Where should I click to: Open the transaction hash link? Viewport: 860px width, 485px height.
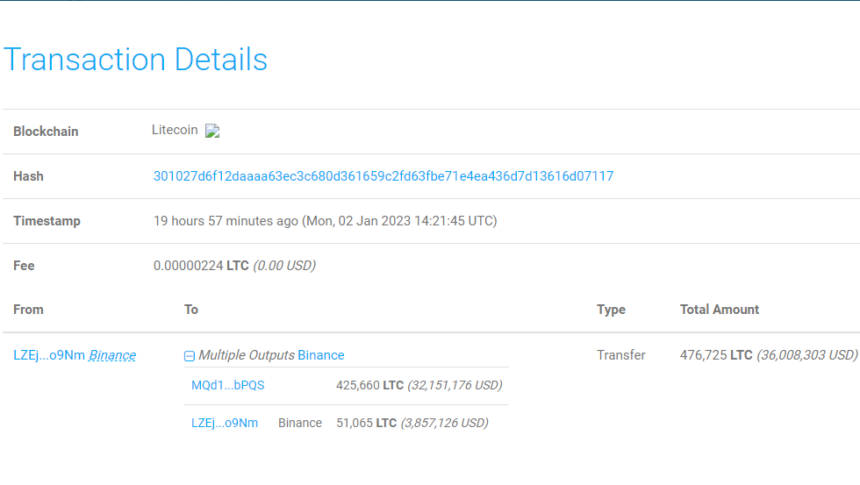(x=383, y=176)
